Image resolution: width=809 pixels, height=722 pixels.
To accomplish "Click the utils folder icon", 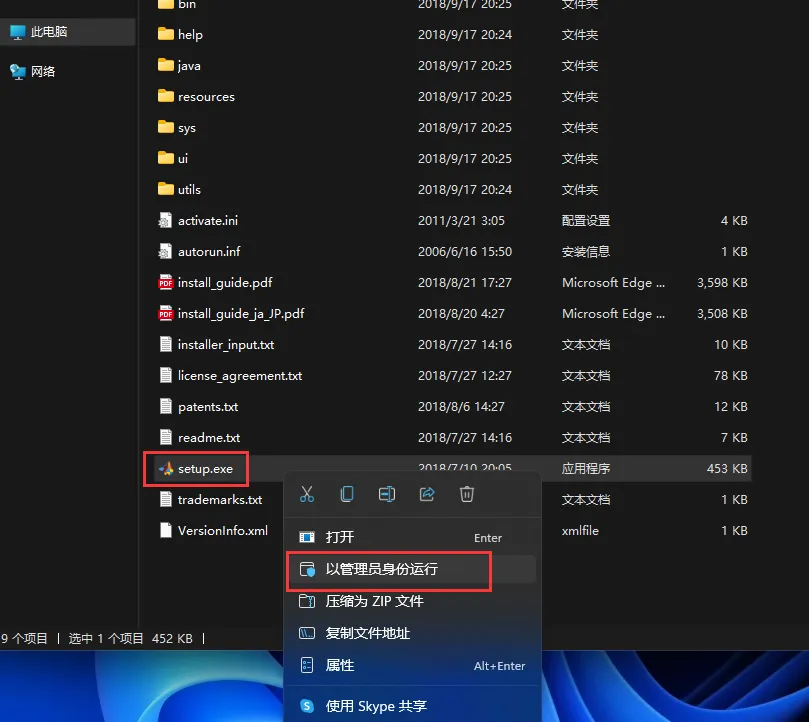I will [166, 189].
